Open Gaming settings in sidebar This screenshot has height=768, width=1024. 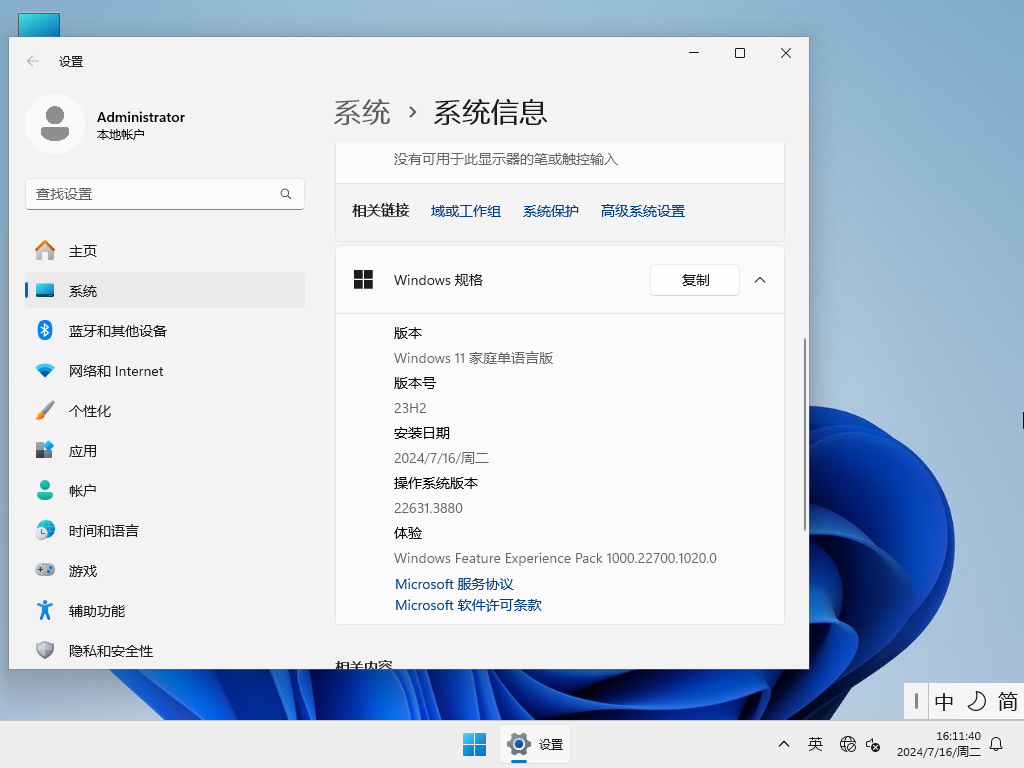[84, 570]
